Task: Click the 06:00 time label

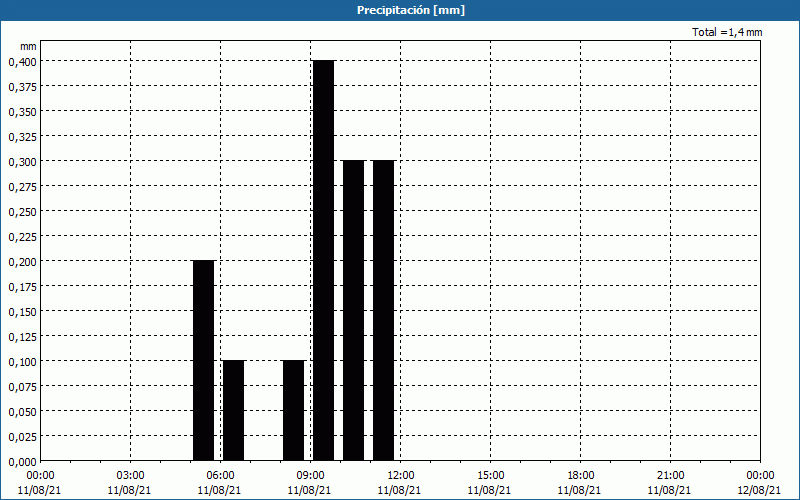Action: click(220, 476)
